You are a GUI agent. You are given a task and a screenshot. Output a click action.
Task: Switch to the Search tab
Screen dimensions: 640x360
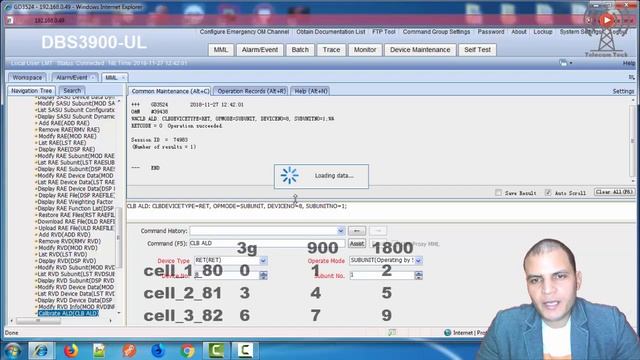coord(72,91)
